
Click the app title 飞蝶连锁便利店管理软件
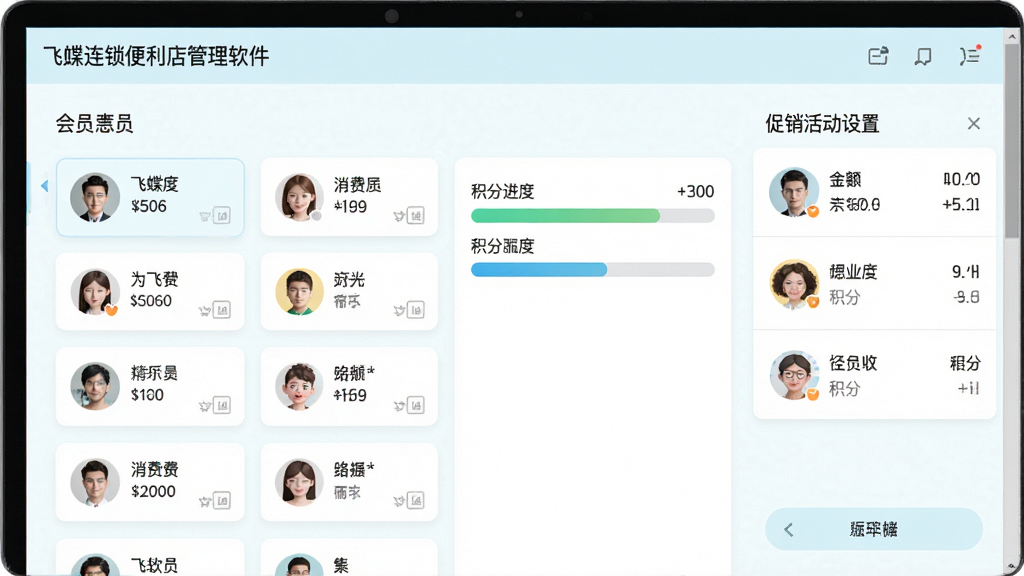point(156,56)
